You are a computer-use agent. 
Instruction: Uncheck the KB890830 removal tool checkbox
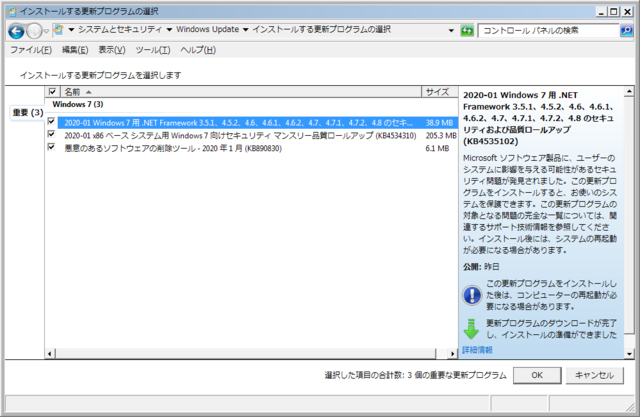pyautogui.click(x=51, y=146)
